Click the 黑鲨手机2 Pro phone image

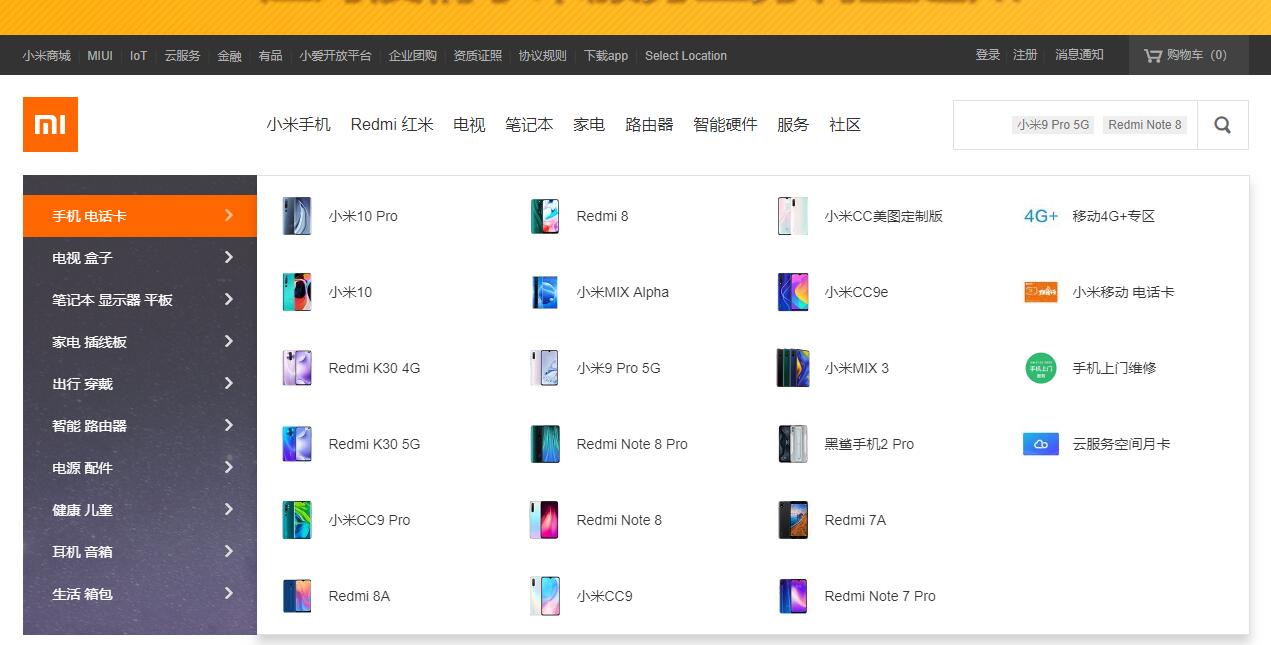pyautogui.click(x=793, y=444)
